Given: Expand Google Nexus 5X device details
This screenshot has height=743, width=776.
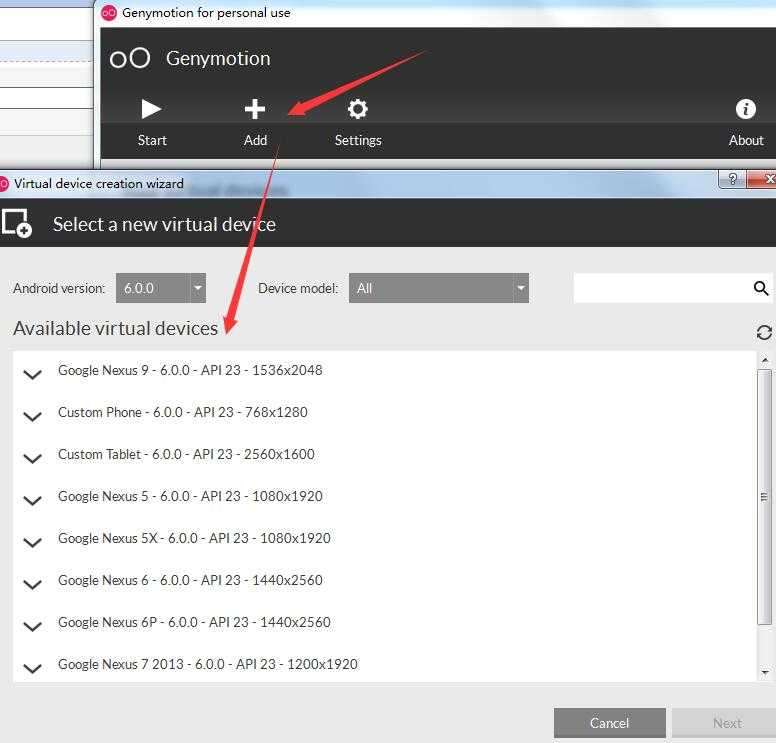Looking at the screenshot, I should click(33, 543).
